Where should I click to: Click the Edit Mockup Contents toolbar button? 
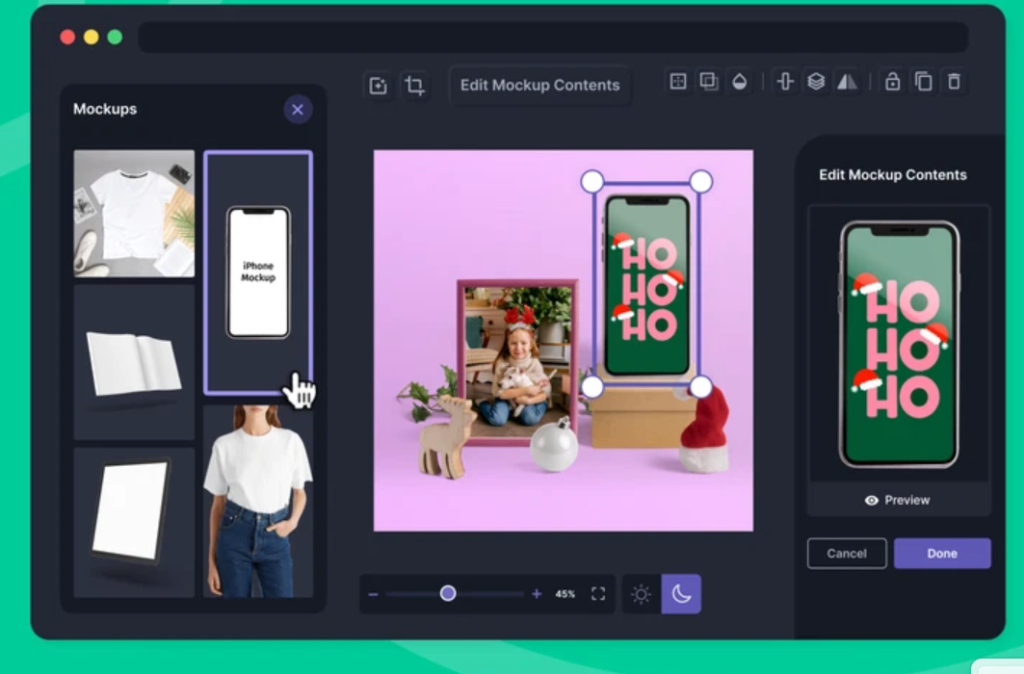540,85
